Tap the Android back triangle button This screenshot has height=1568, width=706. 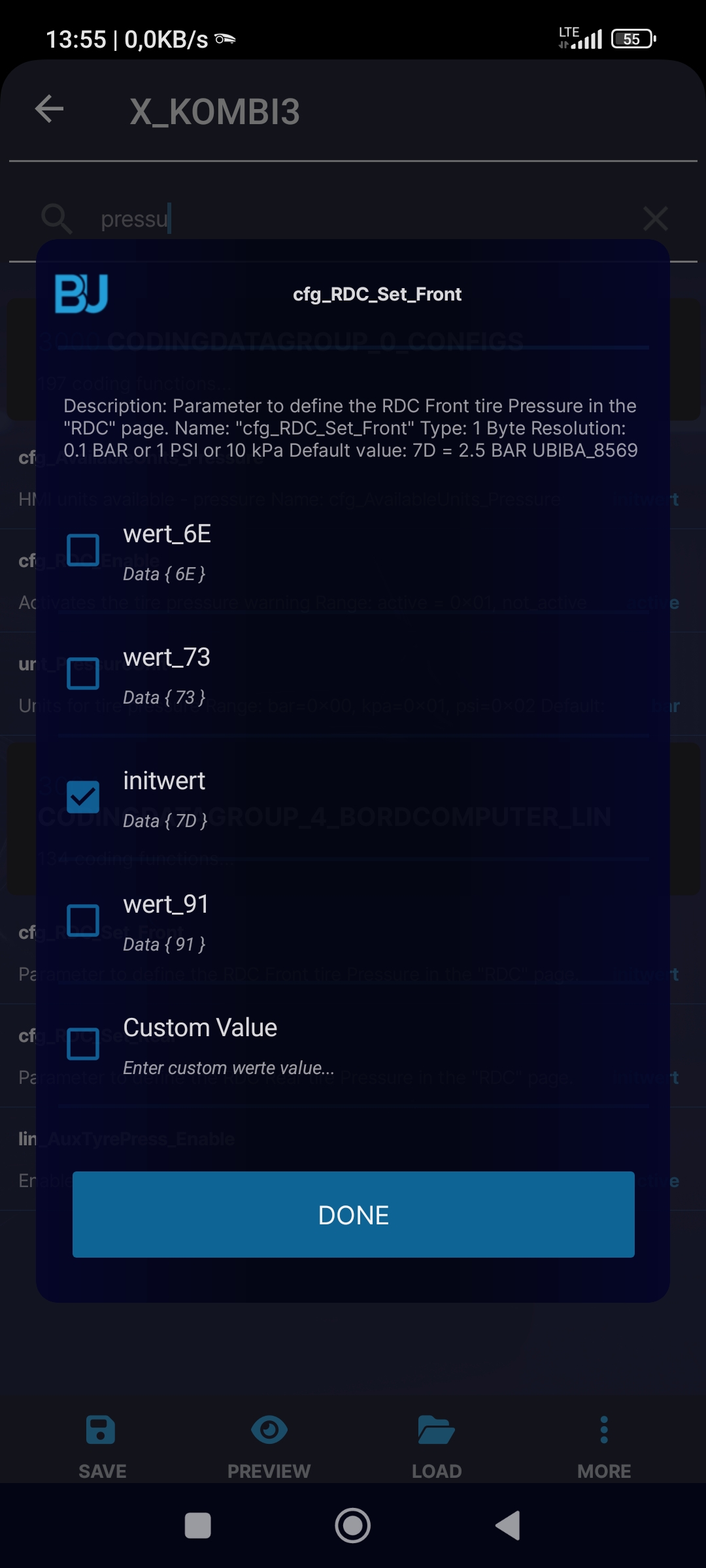(508, 1526)
